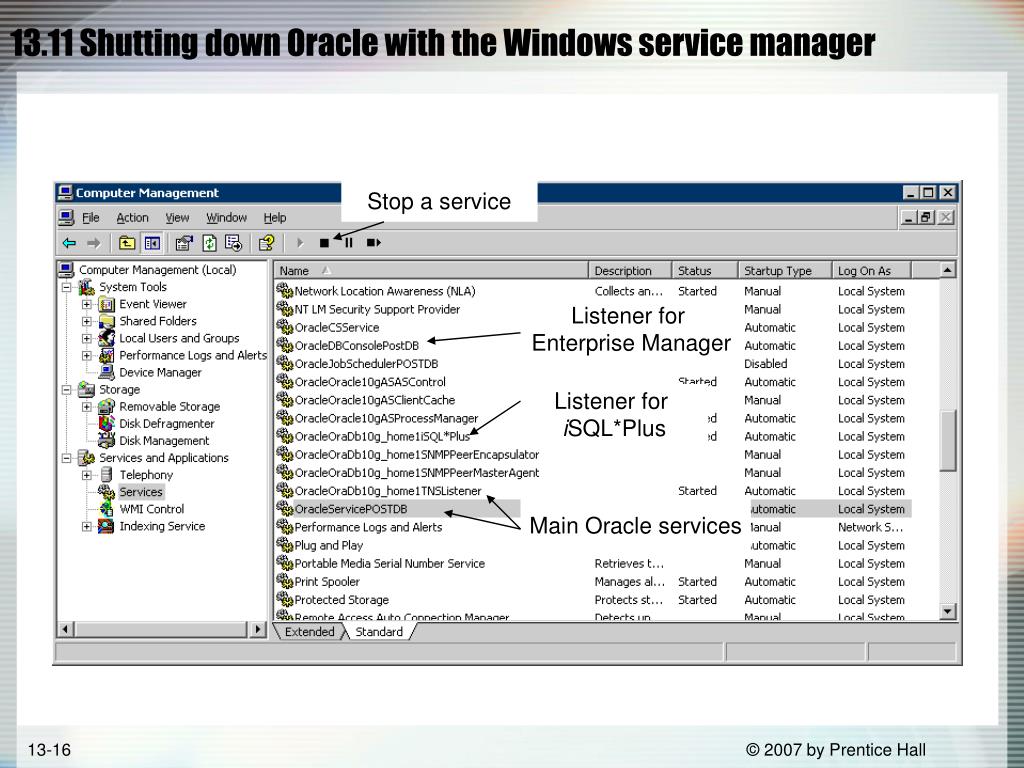Click the Local Users and Groups icon

click(x=106, y=338)
